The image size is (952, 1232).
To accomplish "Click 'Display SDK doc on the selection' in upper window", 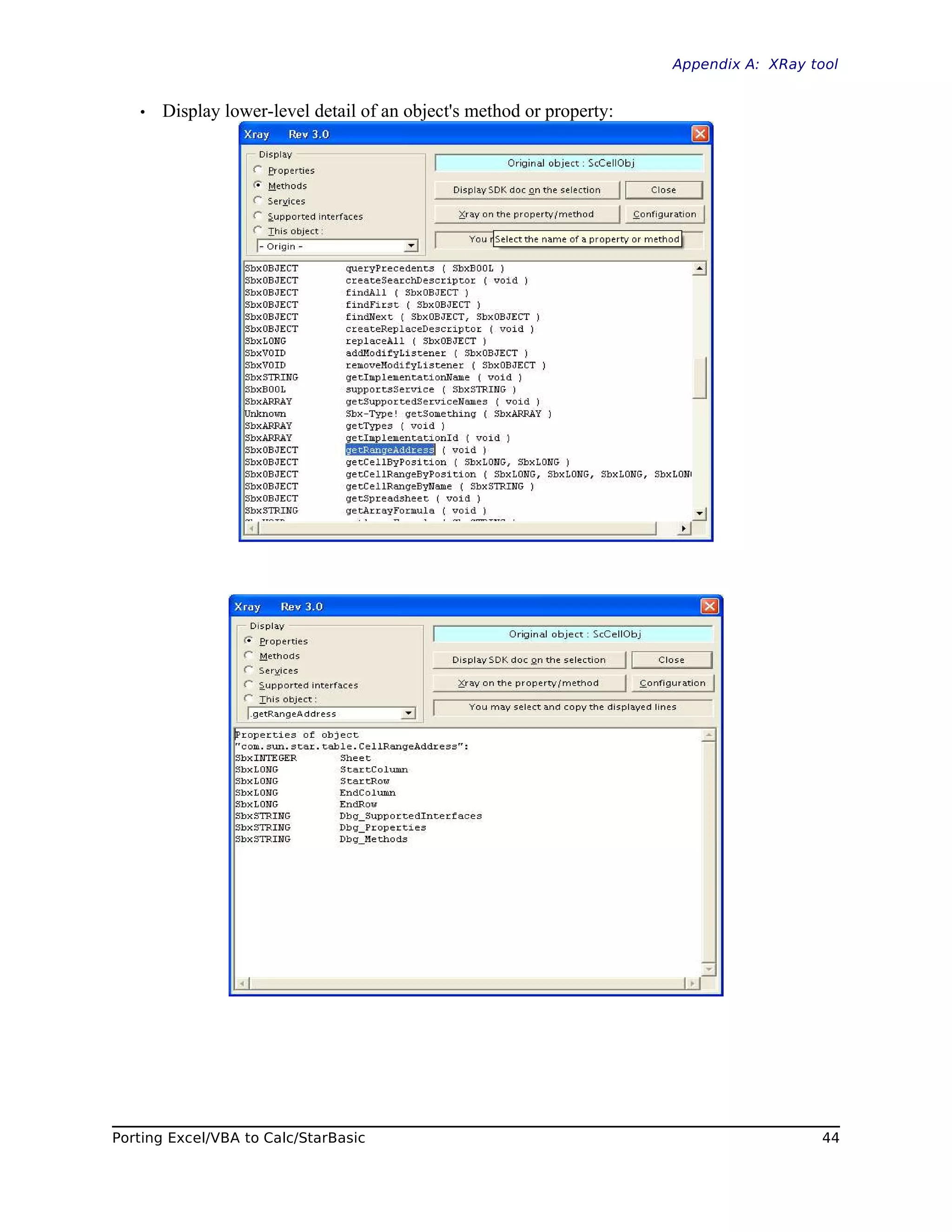I will [527, 190].
